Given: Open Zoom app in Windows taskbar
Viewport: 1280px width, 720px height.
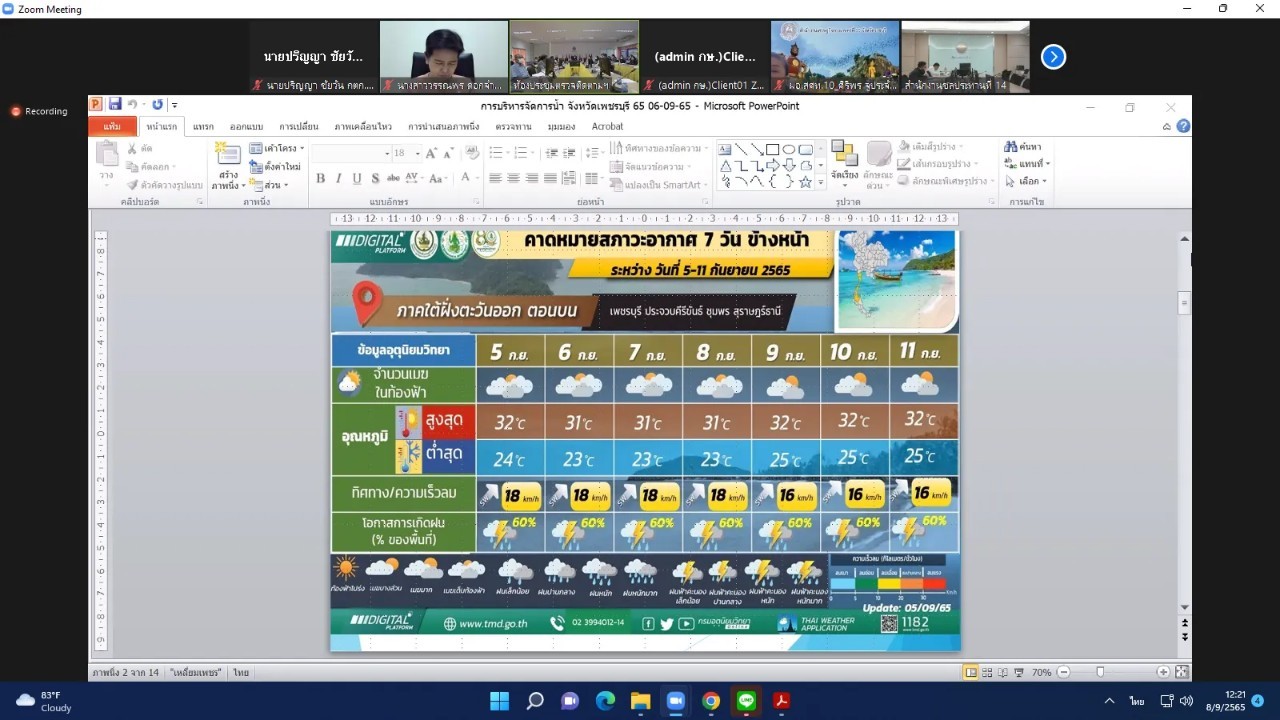Looking at the screenshot, I should 675,701.
